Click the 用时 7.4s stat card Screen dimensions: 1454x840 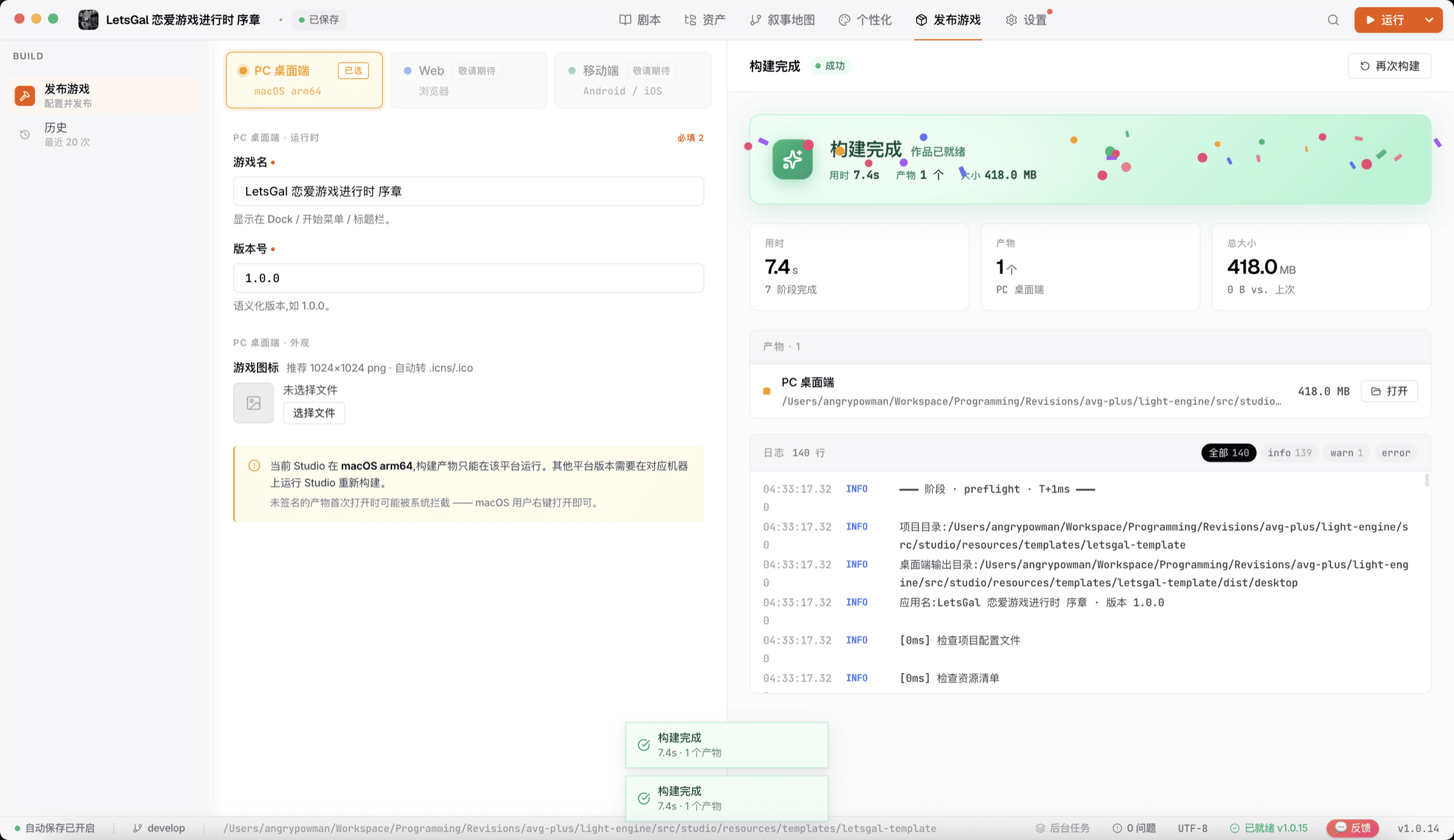pyautogui.click(x=859, y=267)
